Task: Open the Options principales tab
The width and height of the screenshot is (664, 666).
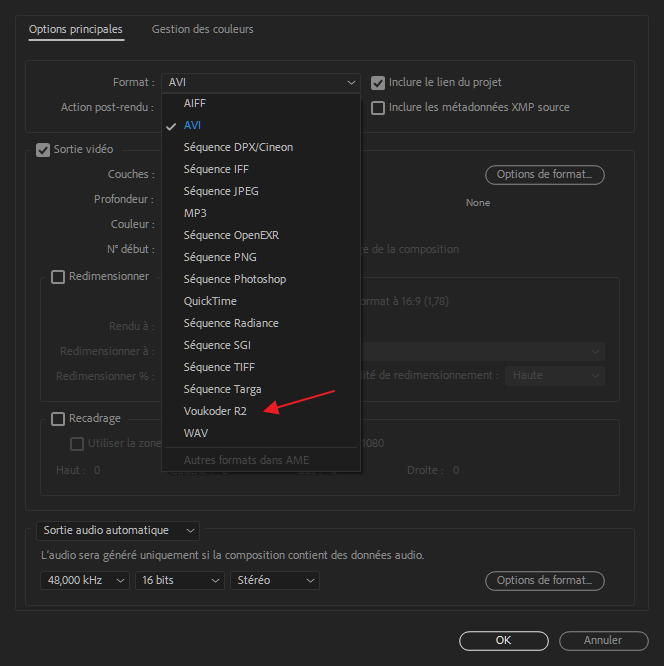Action: click(76, 29)
